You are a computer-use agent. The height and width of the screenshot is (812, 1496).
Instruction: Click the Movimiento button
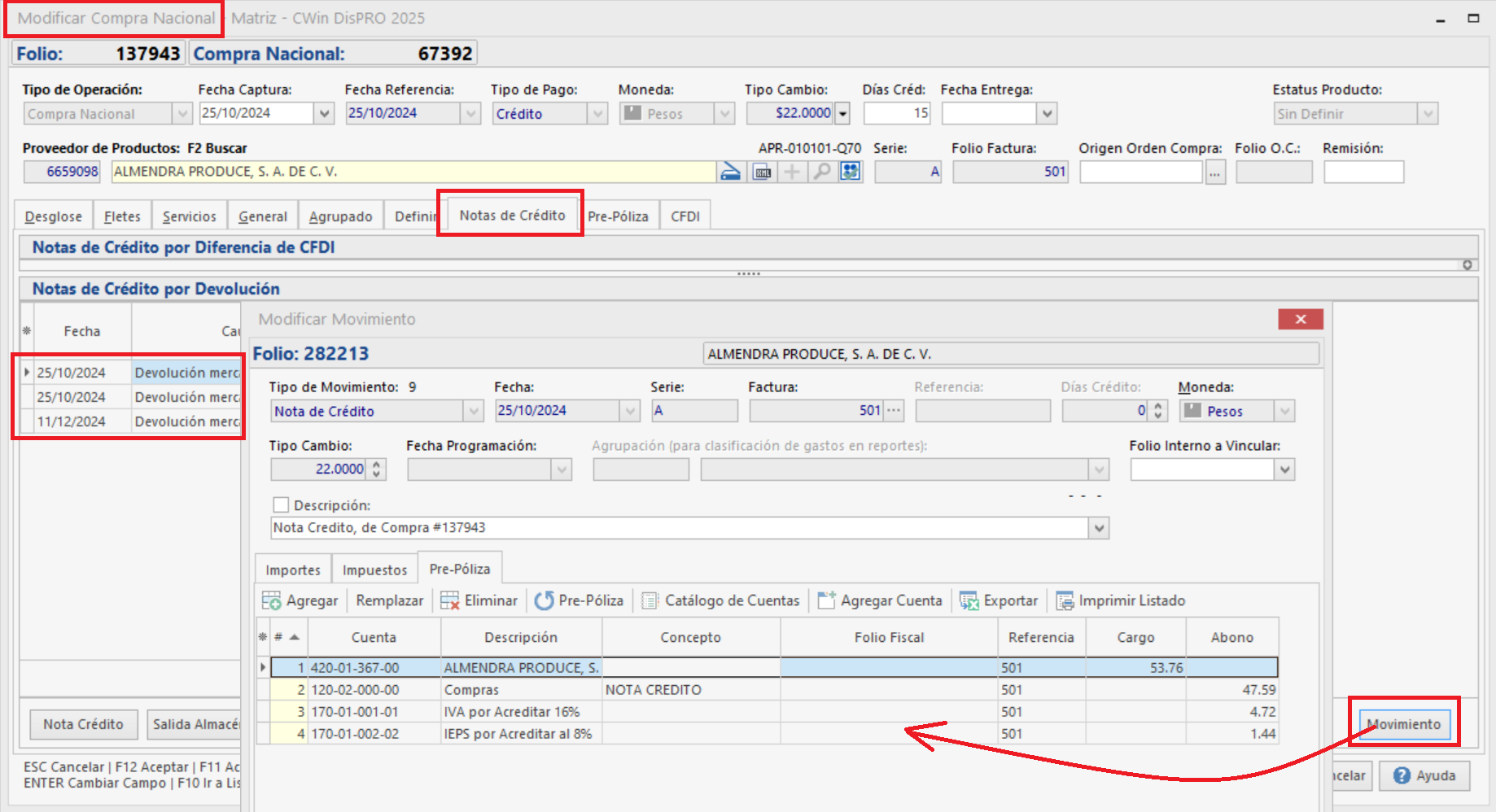pyautogui.click(x=1404, y=724)
